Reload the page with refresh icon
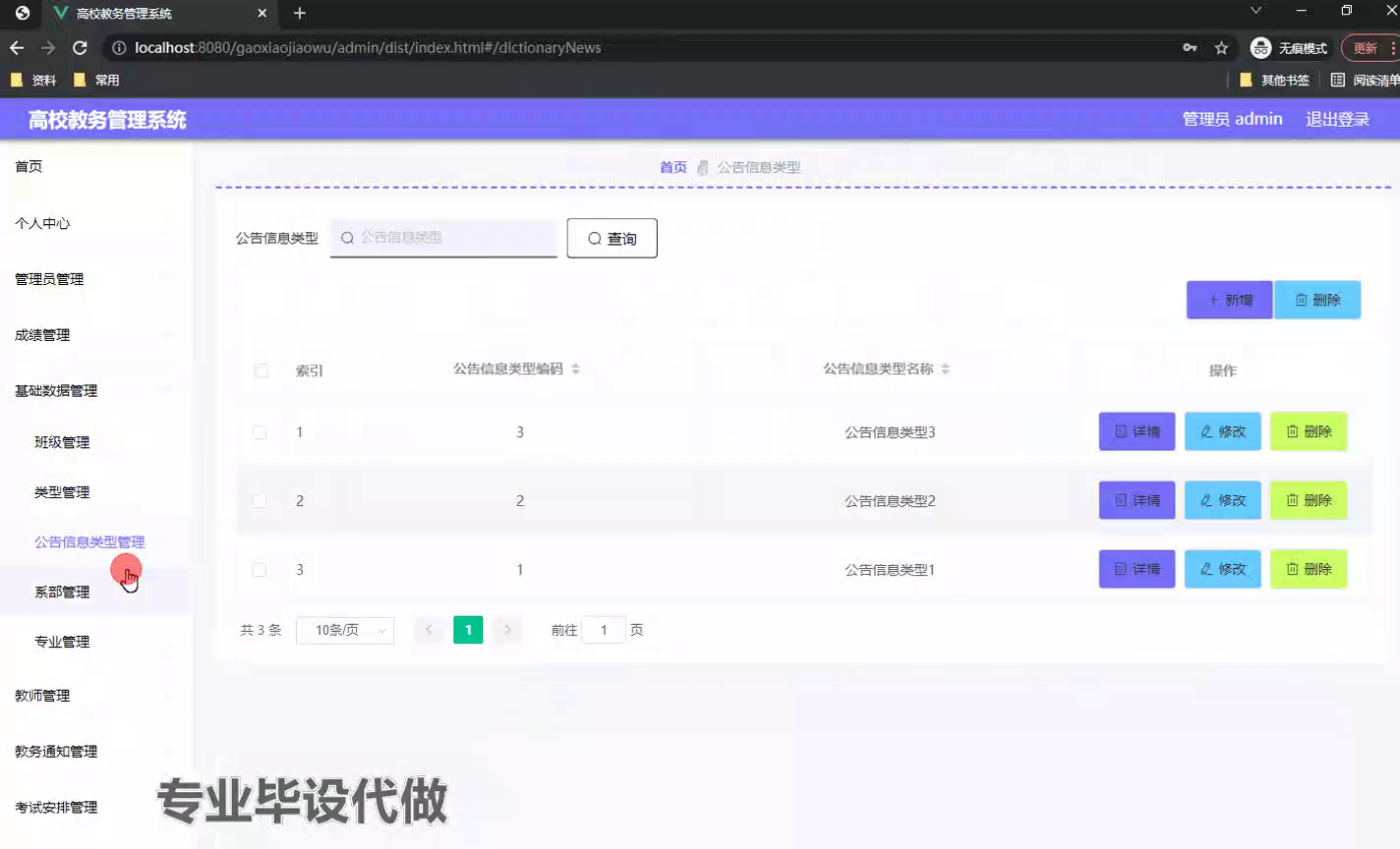 (80, 47)
